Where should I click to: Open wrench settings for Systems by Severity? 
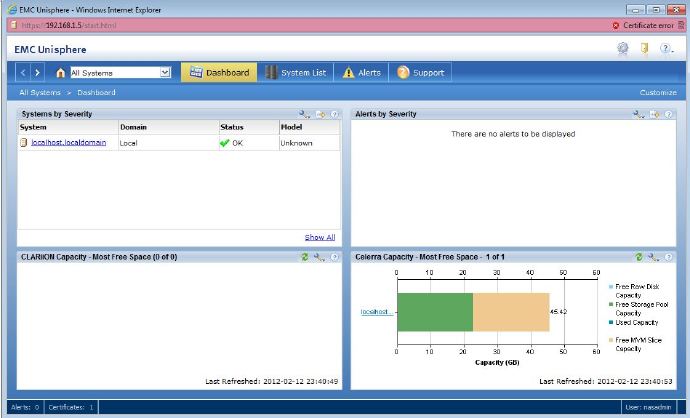click(304, 114)
